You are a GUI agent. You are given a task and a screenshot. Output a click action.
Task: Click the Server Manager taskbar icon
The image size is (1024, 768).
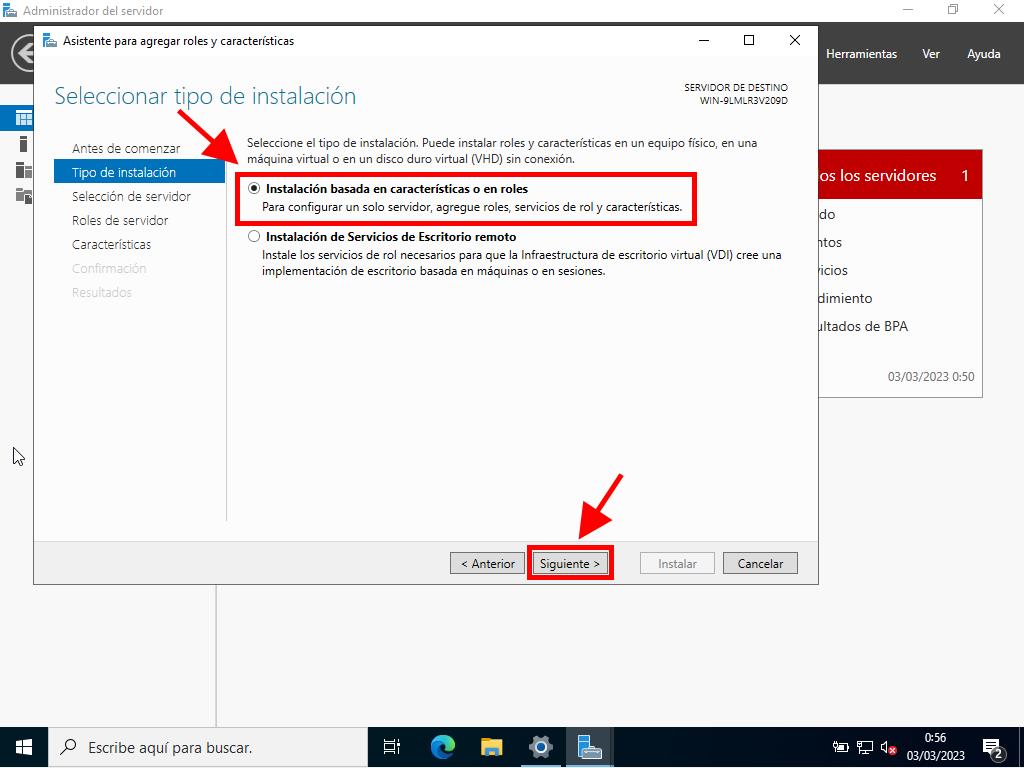[589, 747]
